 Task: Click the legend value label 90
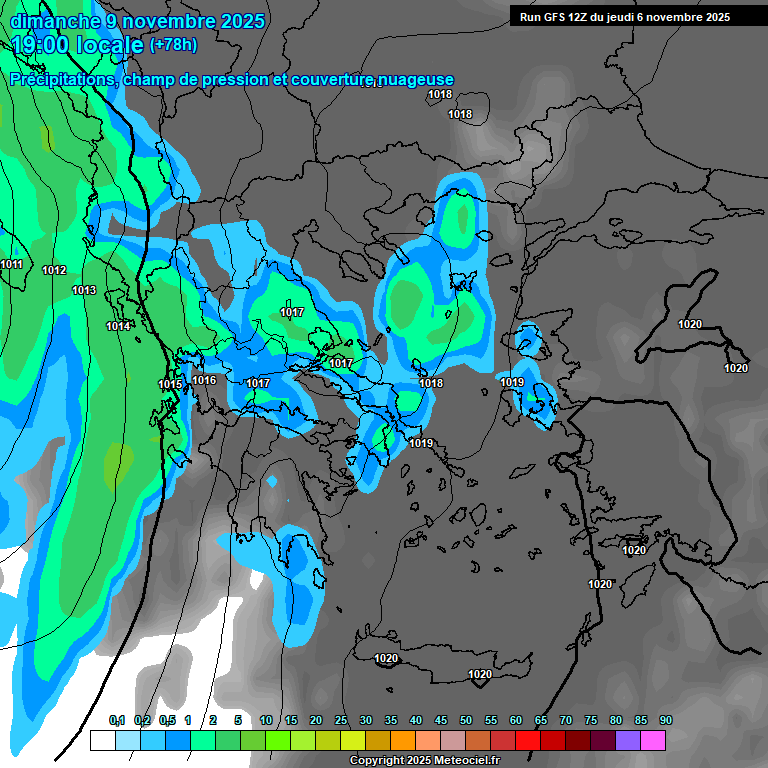tap(666, 720)
